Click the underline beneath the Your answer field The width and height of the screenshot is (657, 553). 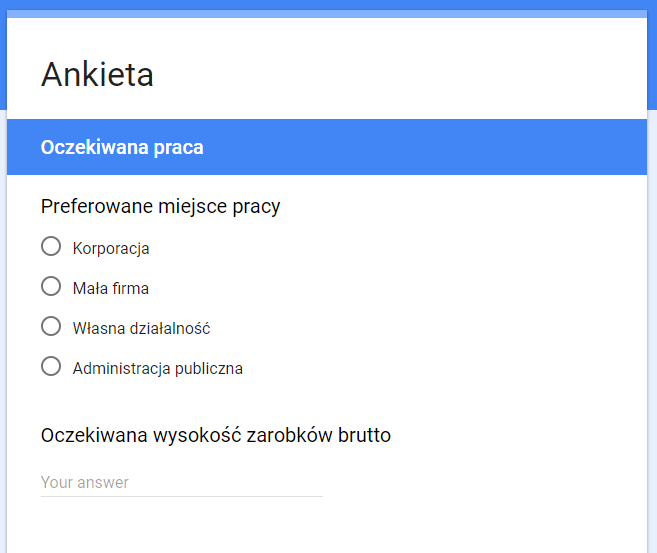tap(181, 496)
